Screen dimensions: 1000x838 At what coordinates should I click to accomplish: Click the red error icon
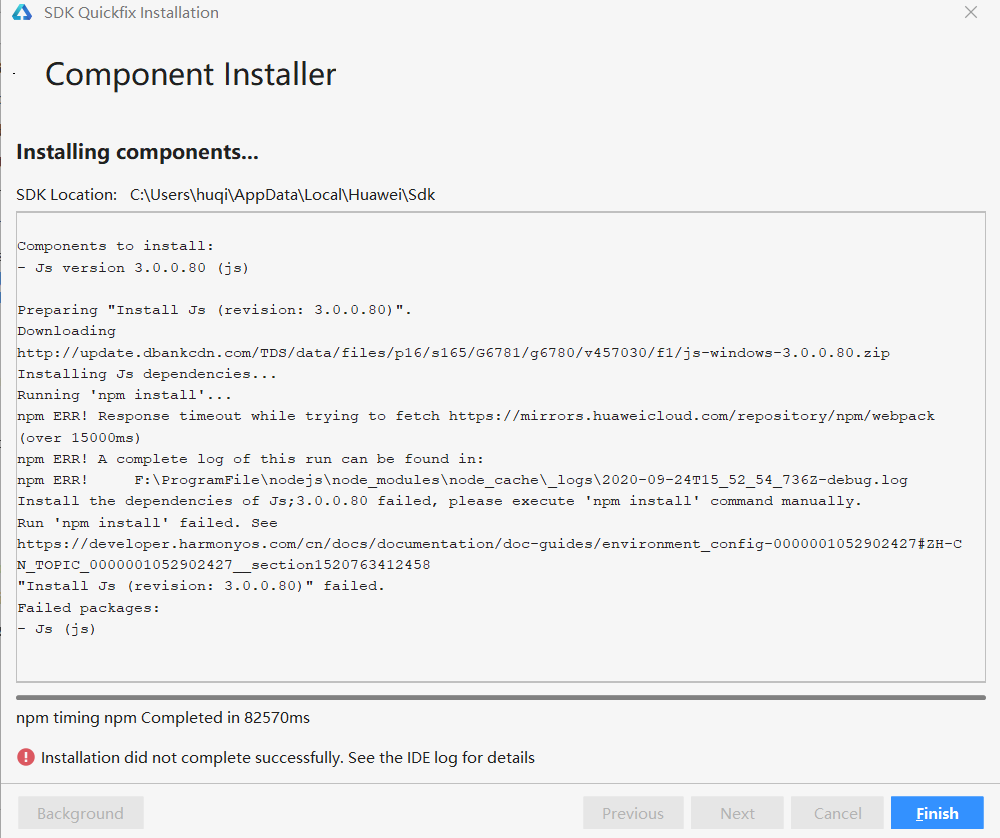tap(26, 757)
